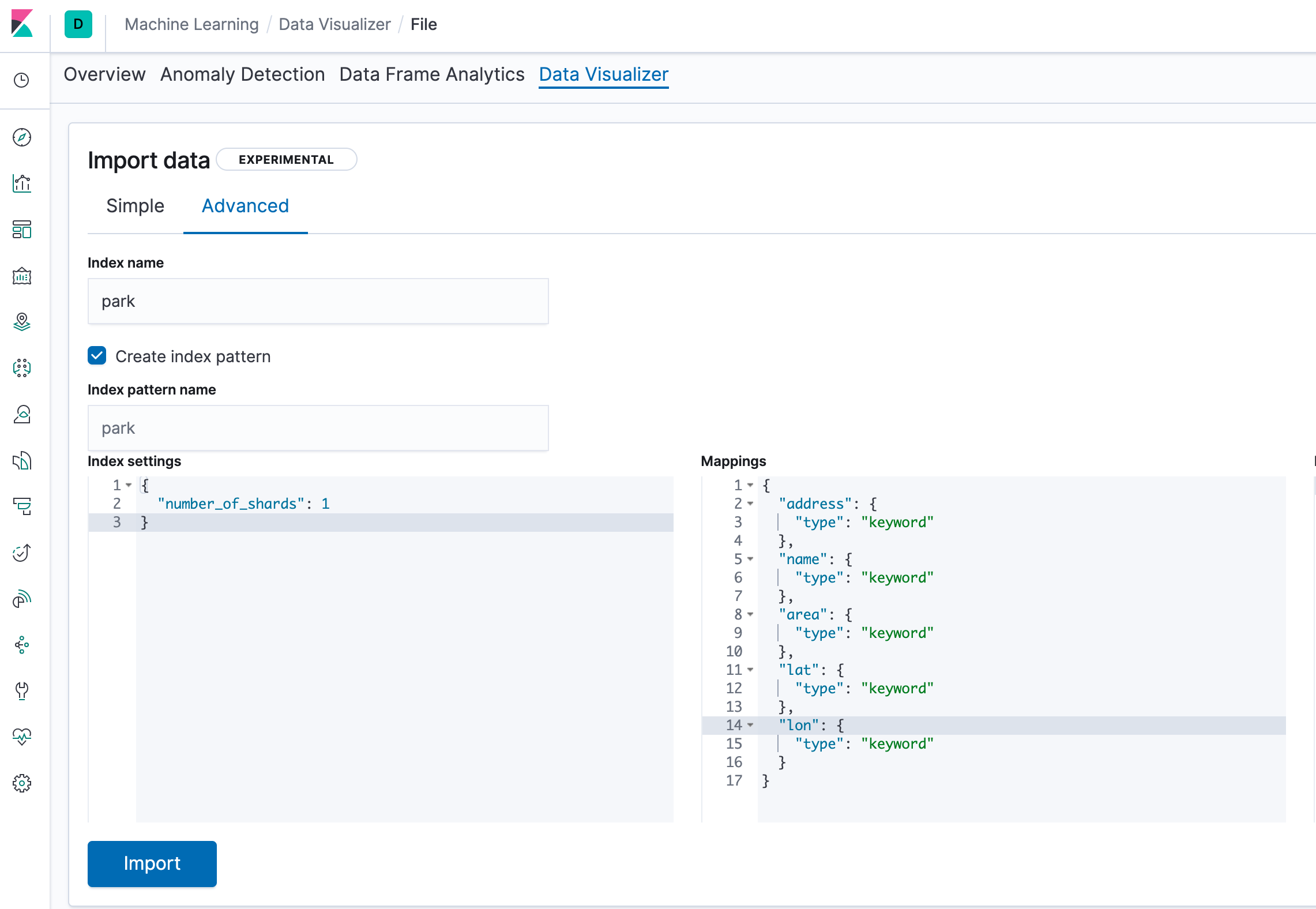Collapse the "address" mapping fold arrow
The height and width of the screenshot is (909, 1316).
coord(750,504)
